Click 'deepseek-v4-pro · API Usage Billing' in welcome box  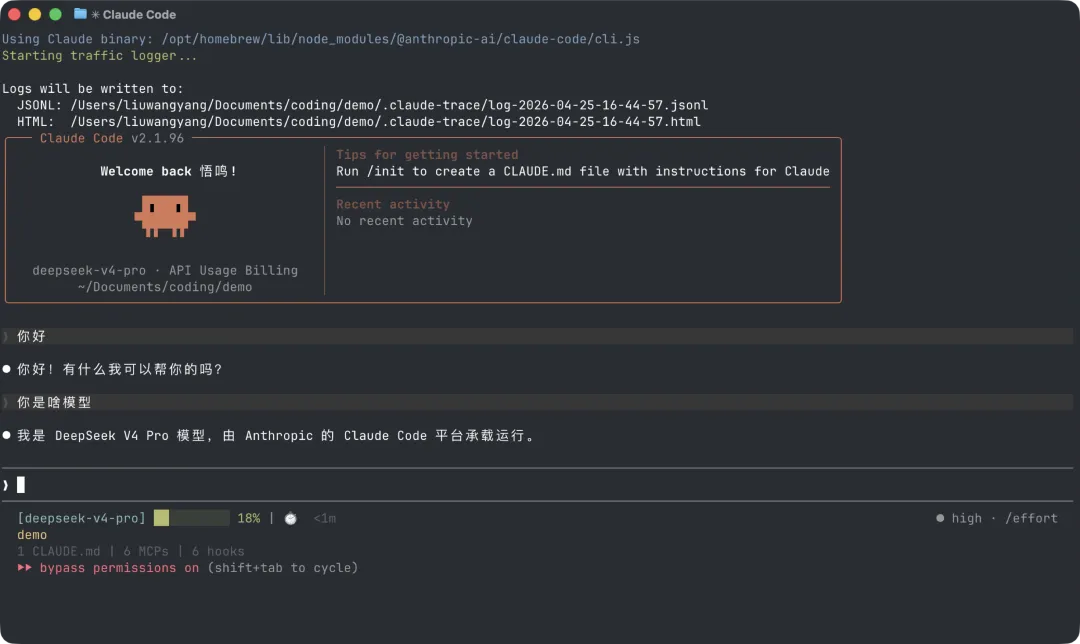pyautogui.click(x=165, y=271)
